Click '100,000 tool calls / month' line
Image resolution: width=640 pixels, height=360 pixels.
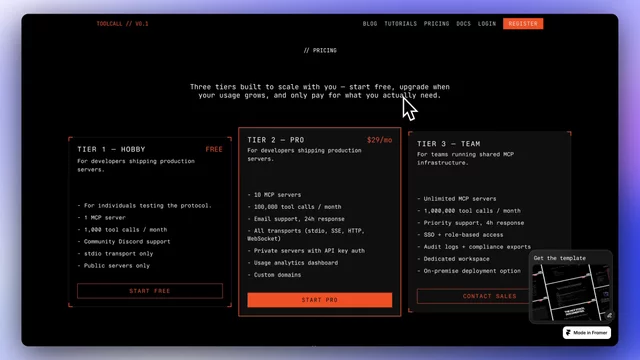pyautogui.click(x=294, y=207)
